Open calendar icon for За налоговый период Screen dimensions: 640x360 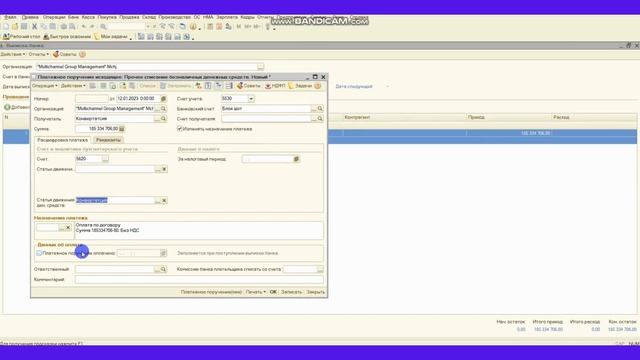297,159
